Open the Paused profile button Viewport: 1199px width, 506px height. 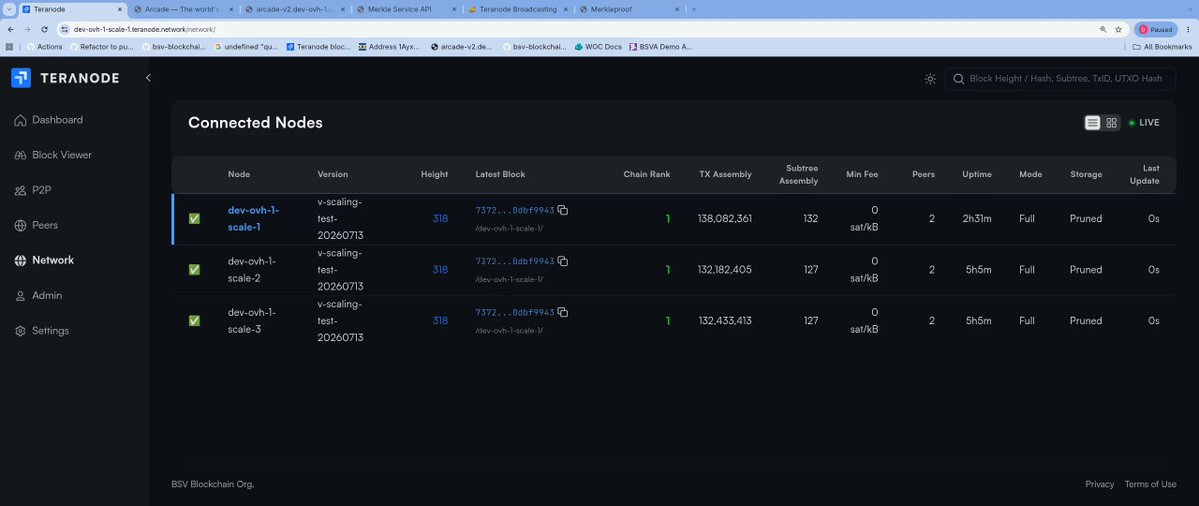pos(1155,29)
